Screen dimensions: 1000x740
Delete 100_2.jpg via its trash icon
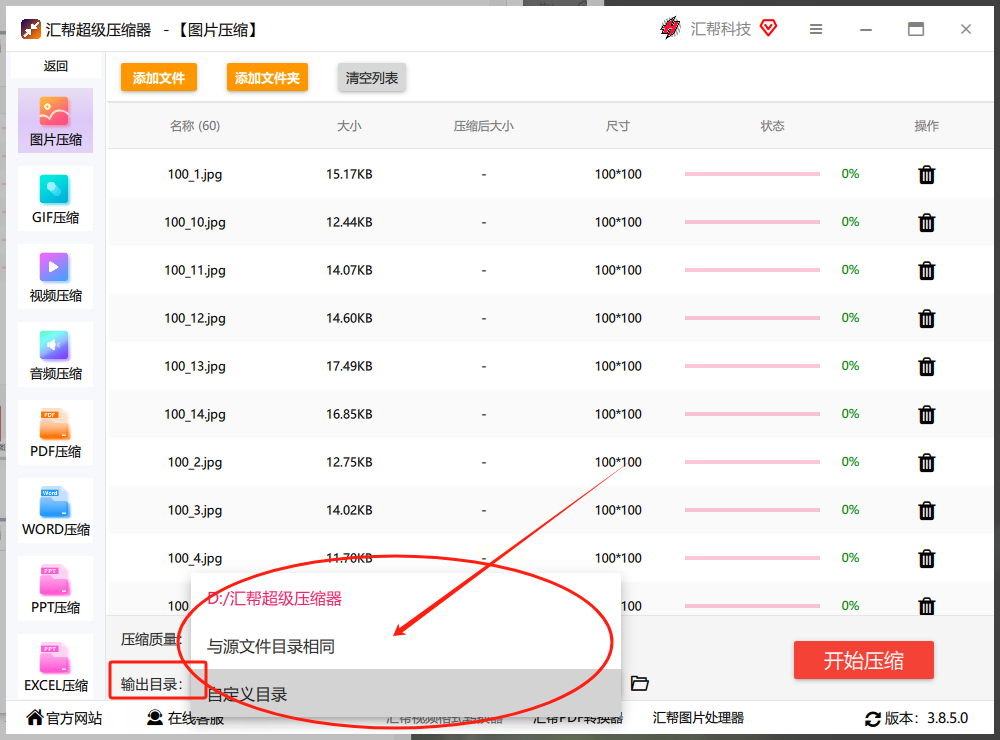(927, 462)
